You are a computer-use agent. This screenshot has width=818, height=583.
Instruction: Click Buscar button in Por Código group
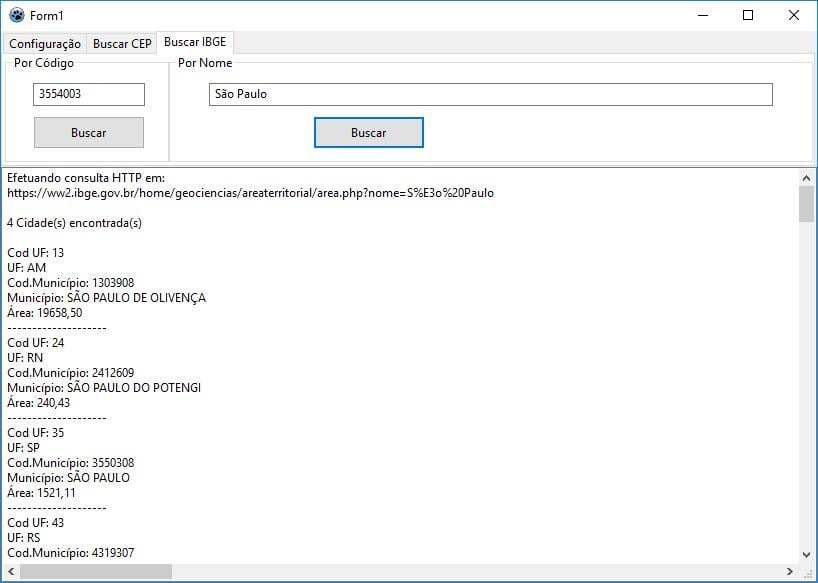89,132
